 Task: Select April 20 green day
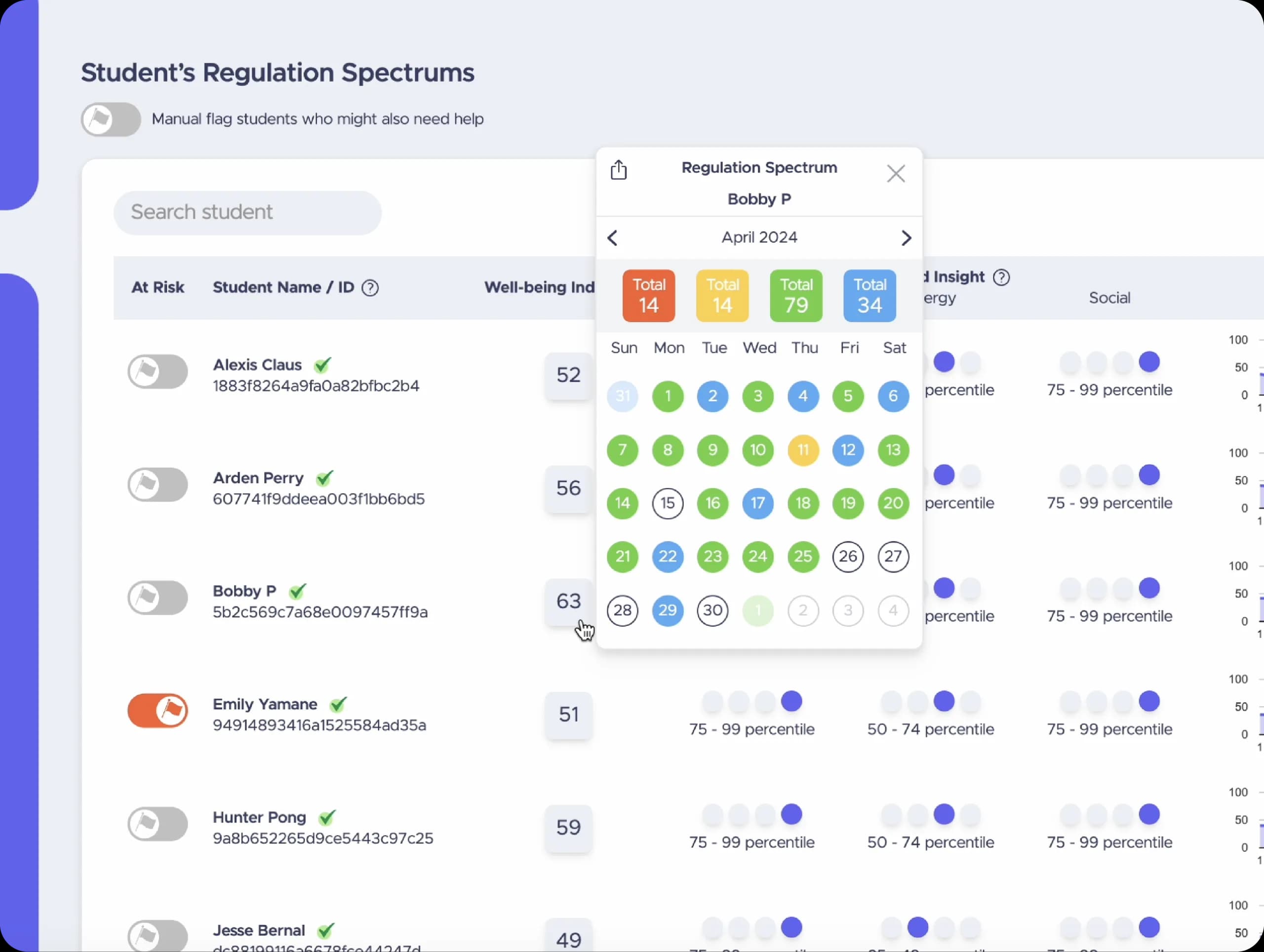point(893,504)
